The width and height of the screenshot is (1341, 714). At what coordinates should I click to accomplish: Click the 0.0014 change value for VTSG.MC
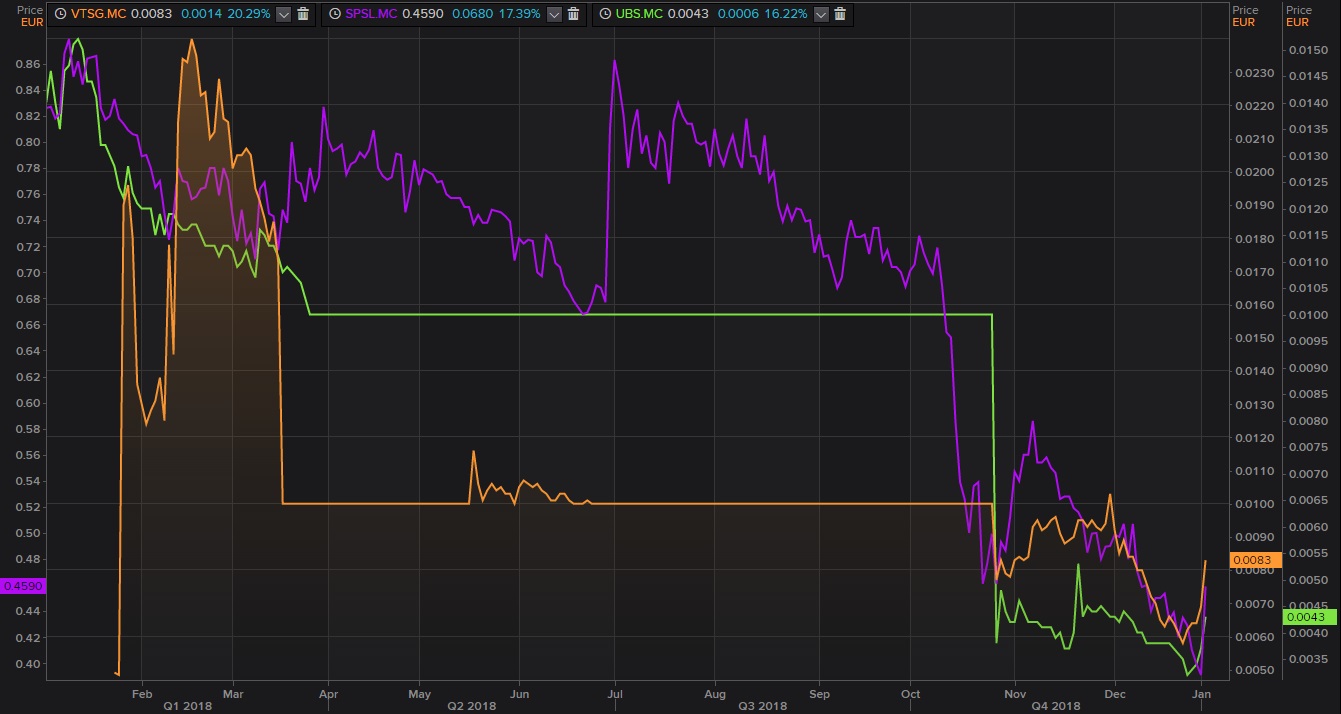coord(203,14)
